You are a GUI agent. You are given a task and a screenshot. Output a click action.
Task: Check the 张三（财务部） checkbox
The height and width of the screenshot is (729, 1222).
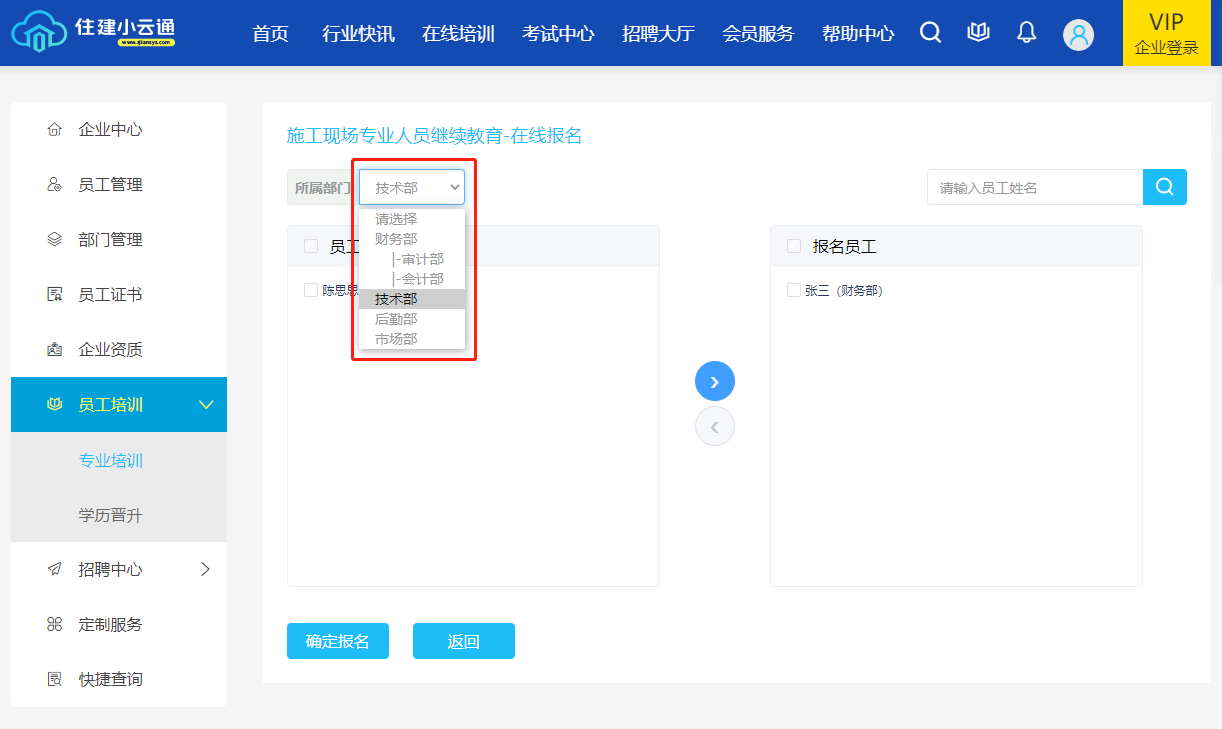coord(794,290)
